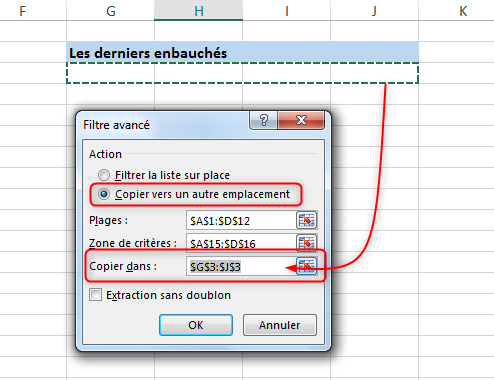Select column G header
Viewport: 494px width, 380px height.
(x=111, y=11)
